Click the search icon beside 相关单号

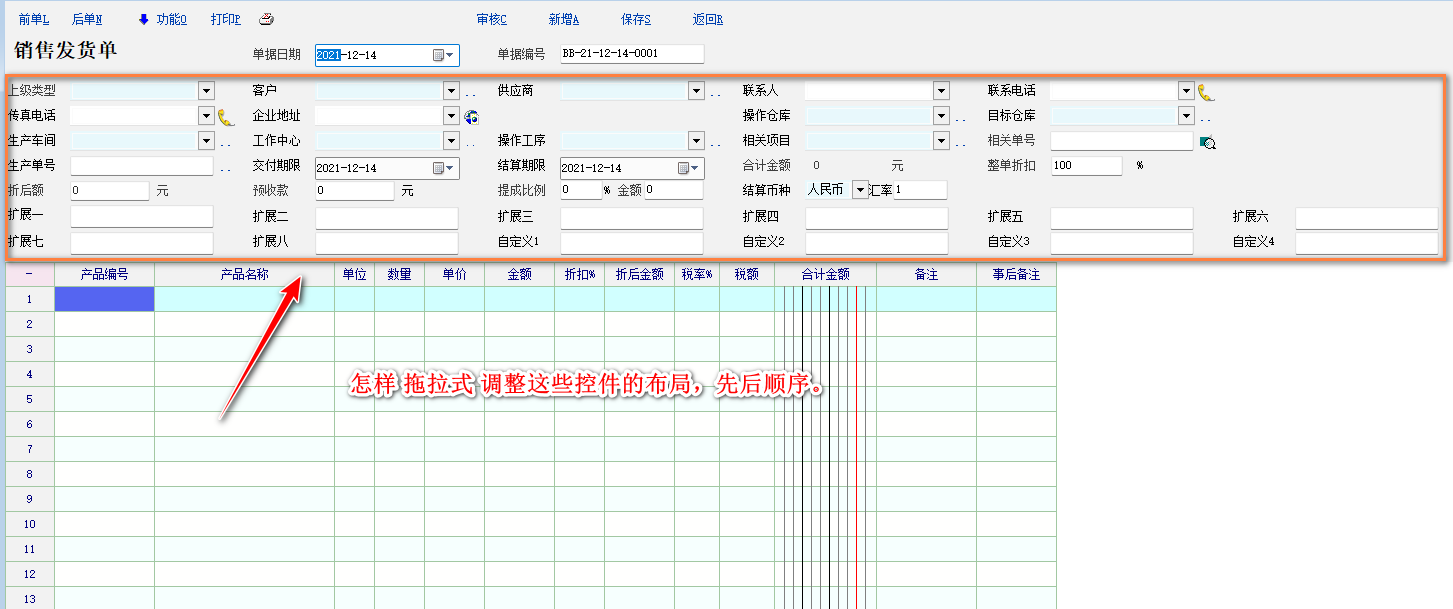pyautogui.click(x=1207, y=142)
